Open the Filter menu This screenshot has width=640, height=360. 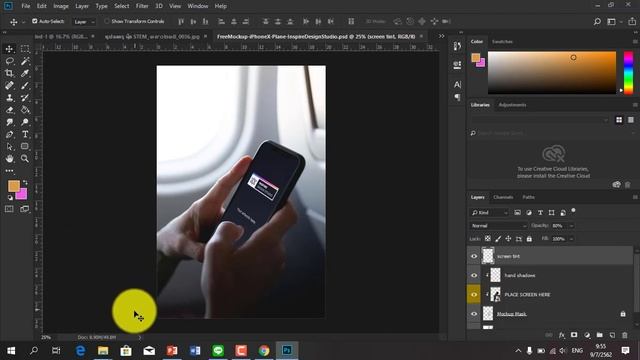point(142,6)
